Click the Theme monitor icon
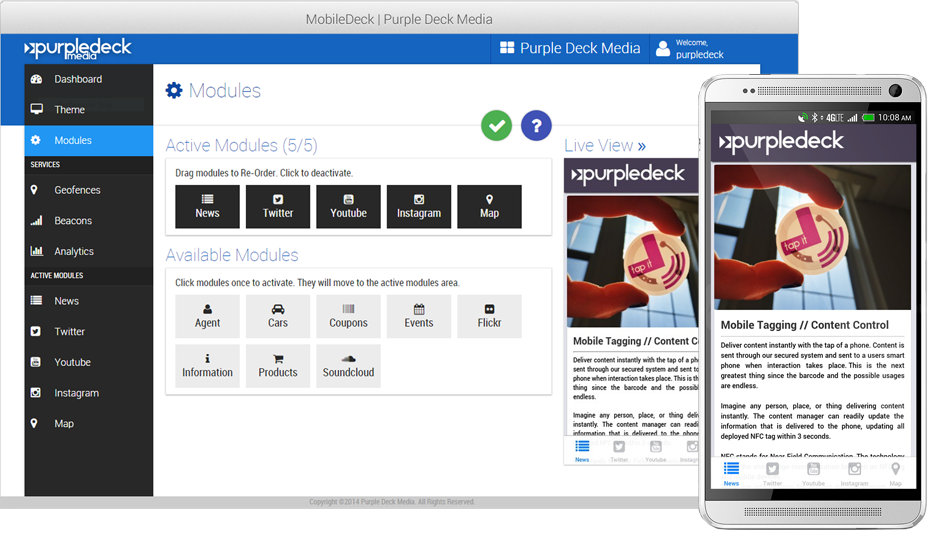This screenshot has width=928, height=536. pyautogui.click(x=37, y=109)
